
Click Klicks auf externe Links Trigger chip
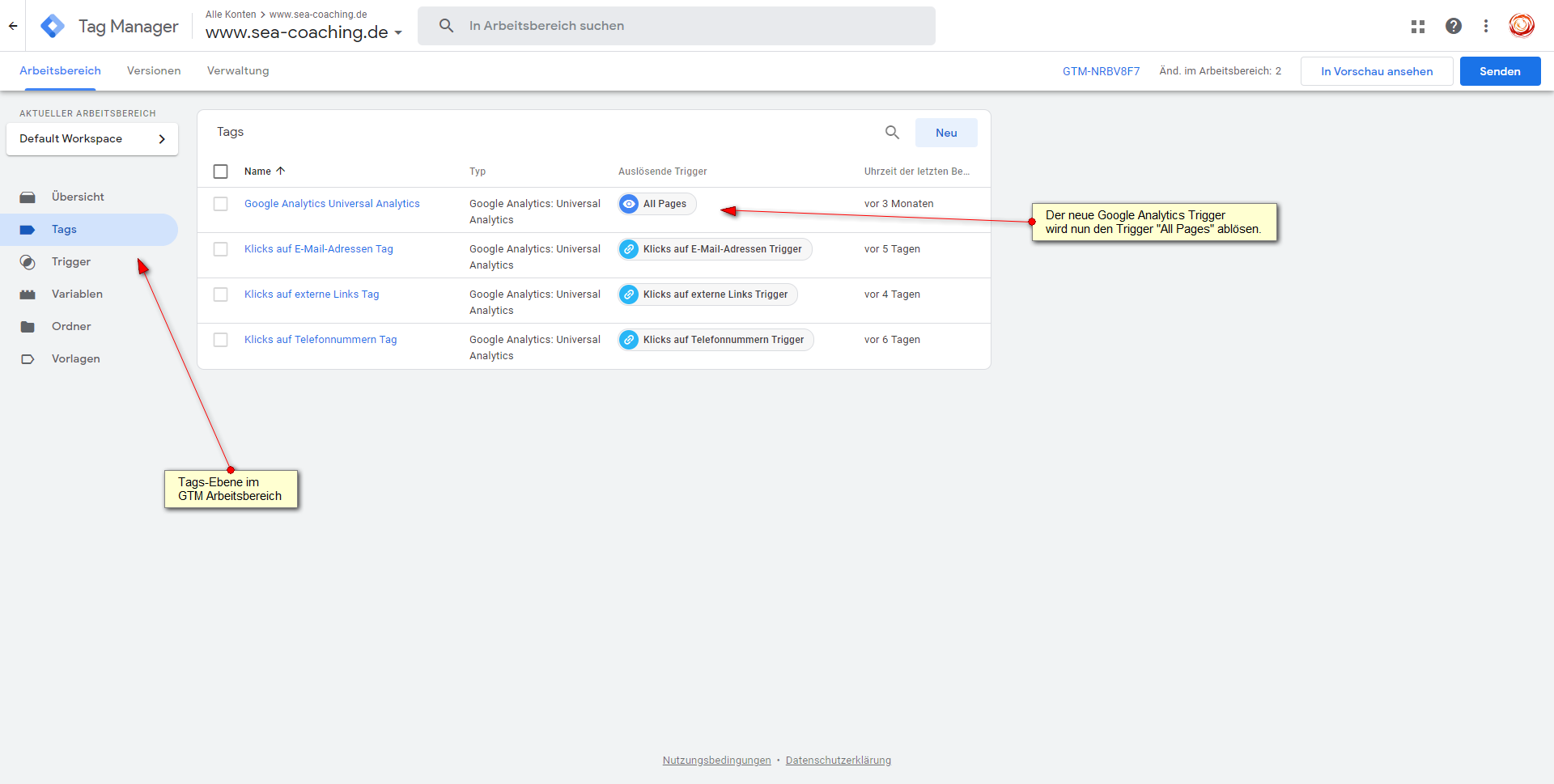coord(708,295)
